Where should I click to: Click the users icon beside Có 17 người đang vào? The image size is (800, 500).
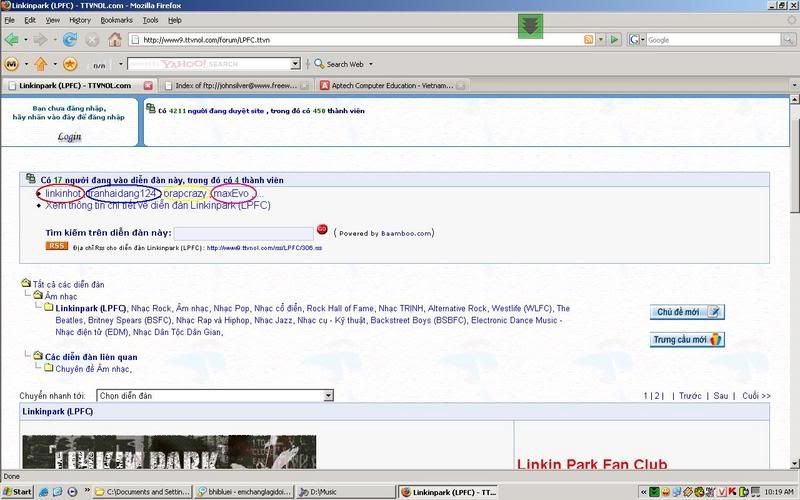pyautogui.click(x=31, y=178)
